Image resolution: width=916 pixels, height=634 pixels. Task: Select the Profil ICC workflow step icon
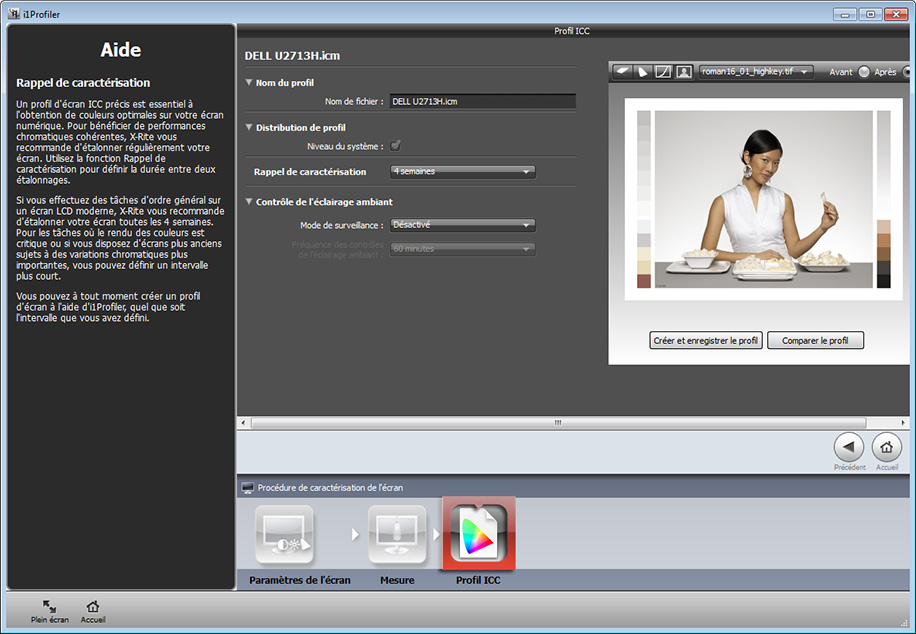click(x=479, y=533)
